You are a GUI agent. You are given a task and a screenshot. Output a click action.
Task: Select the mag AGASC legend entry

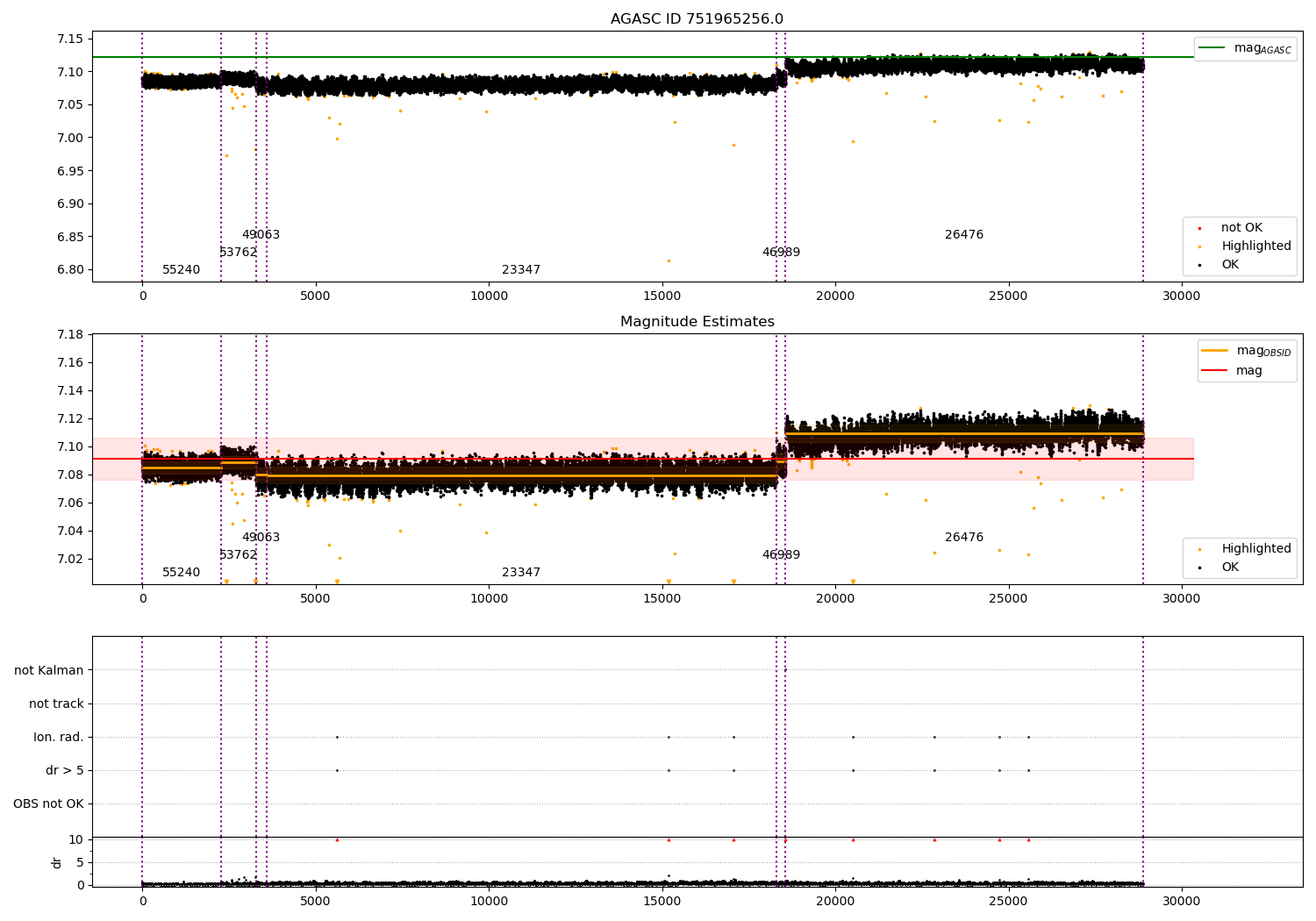[1245, 48]
